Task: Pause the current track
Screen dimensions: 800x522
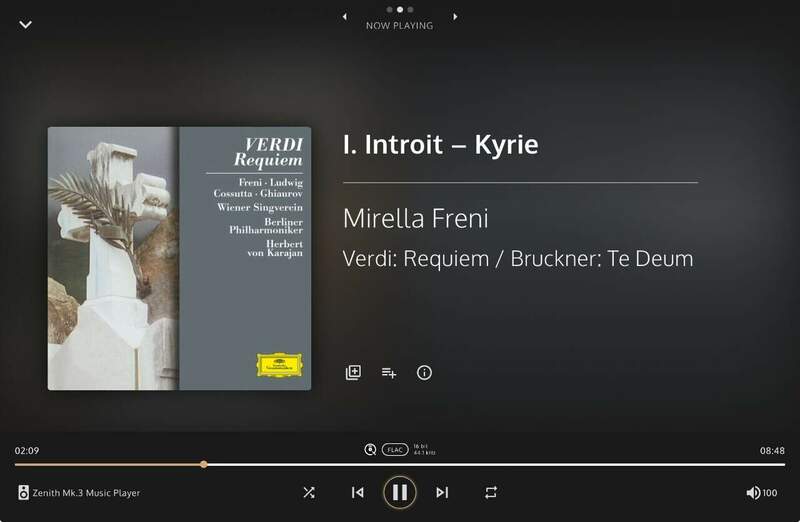Action: point(399,492)
